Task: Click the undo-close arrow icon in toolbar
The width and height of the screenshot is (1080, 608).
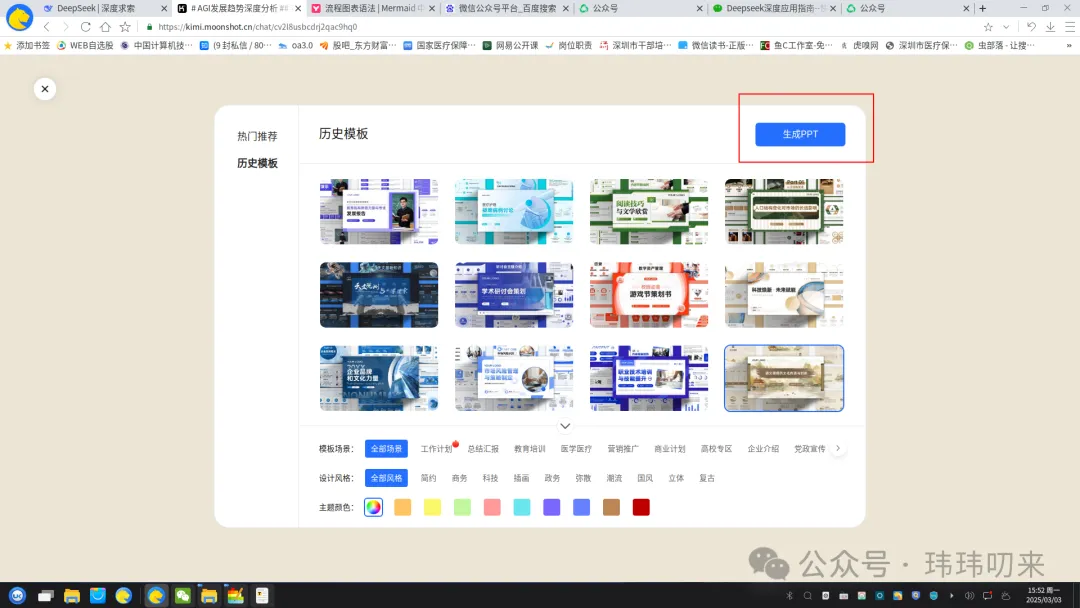Action: tap(1031, 27)
